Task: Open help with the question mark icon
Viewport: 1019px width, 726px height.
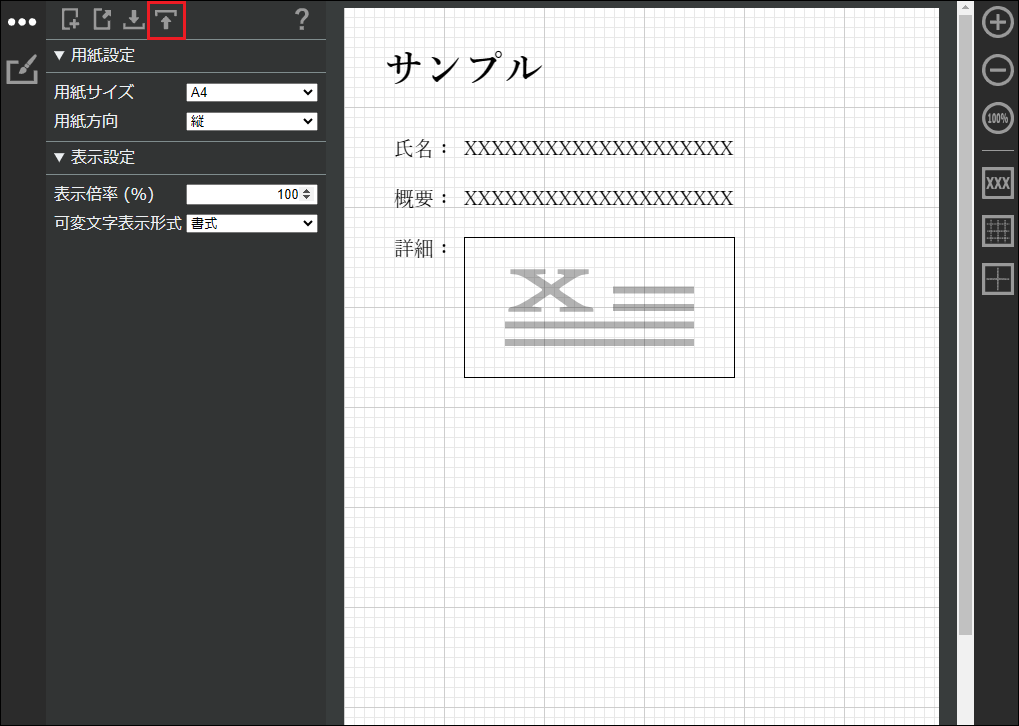Action: point(302,19)
